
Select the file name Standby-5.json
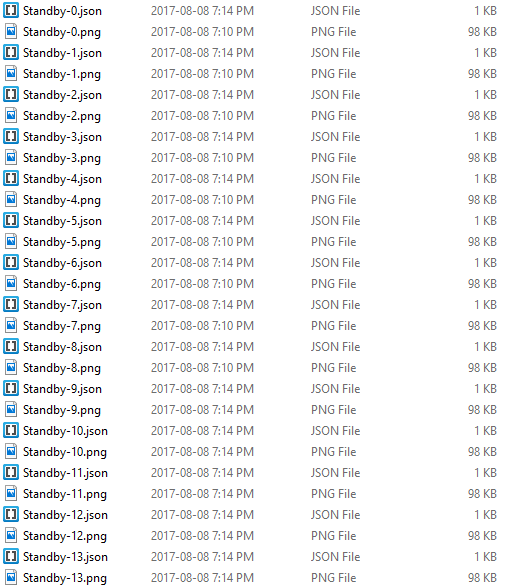coord(62,221)
